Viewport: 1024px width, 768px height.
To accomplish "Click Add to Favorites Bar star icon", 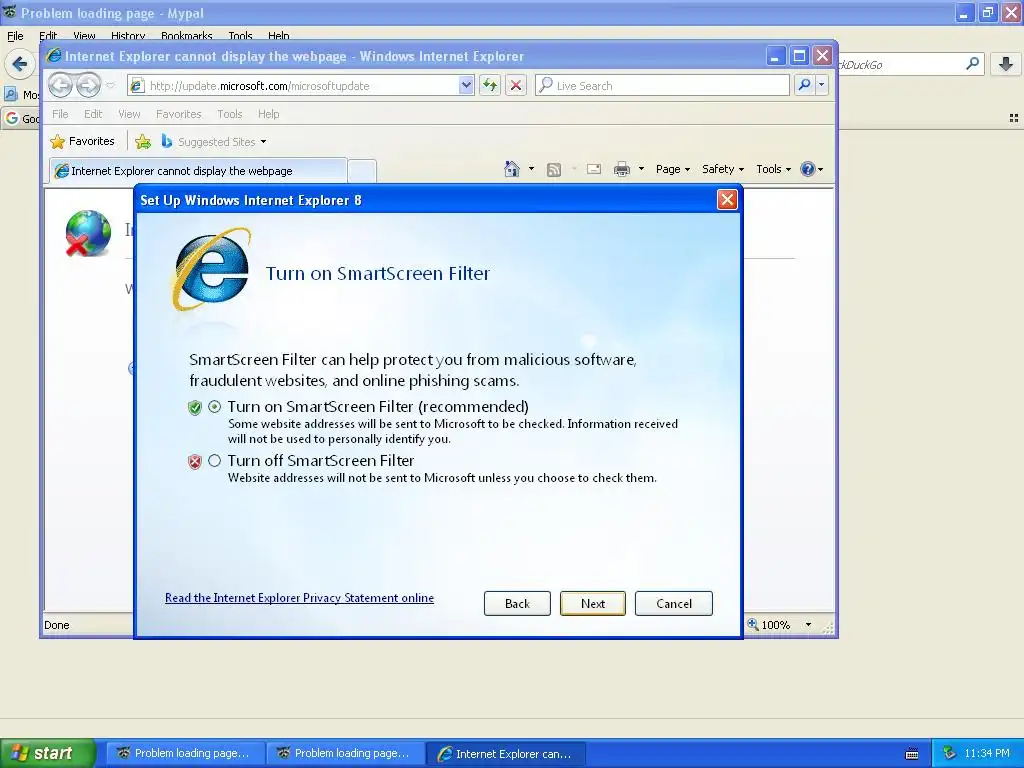I will tap(143, 141).
